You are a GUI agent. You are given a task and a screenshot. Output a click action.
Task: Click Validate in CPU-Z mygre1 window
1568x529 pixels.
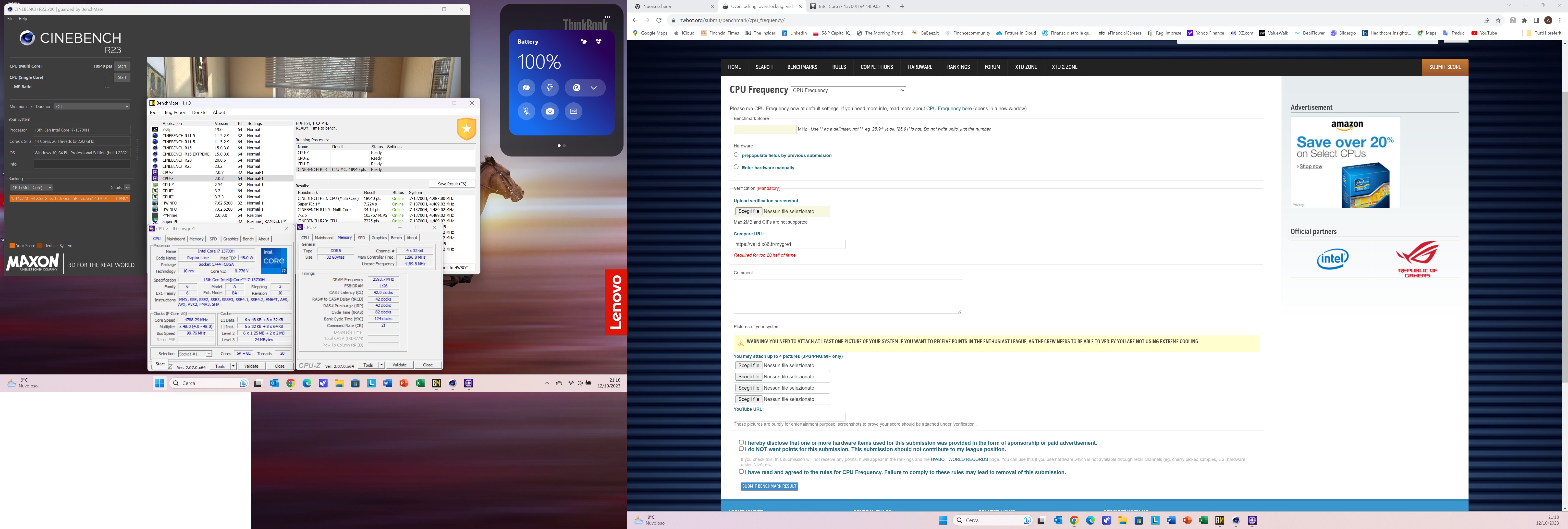click(251, 366)
